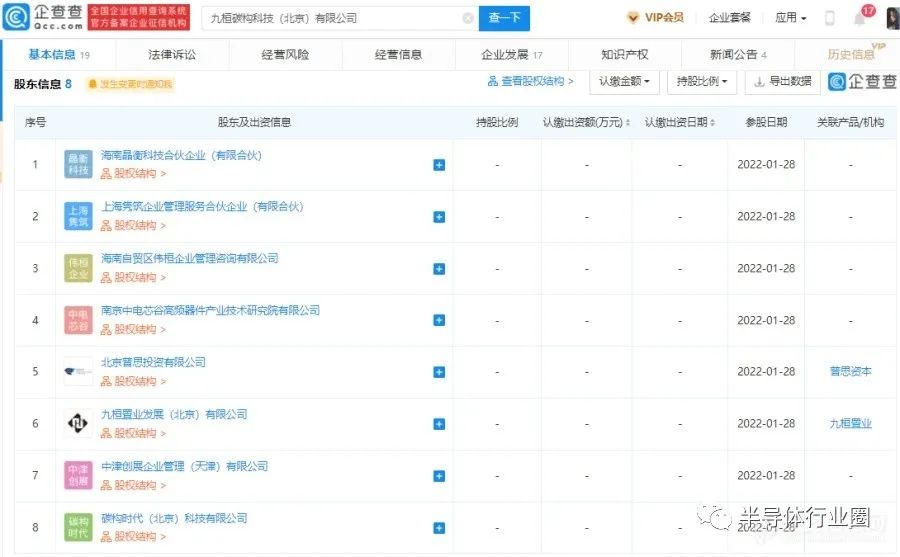Switch to the 法律诉讼 tab
900x557 pixels.
click(x=172, y=55)
